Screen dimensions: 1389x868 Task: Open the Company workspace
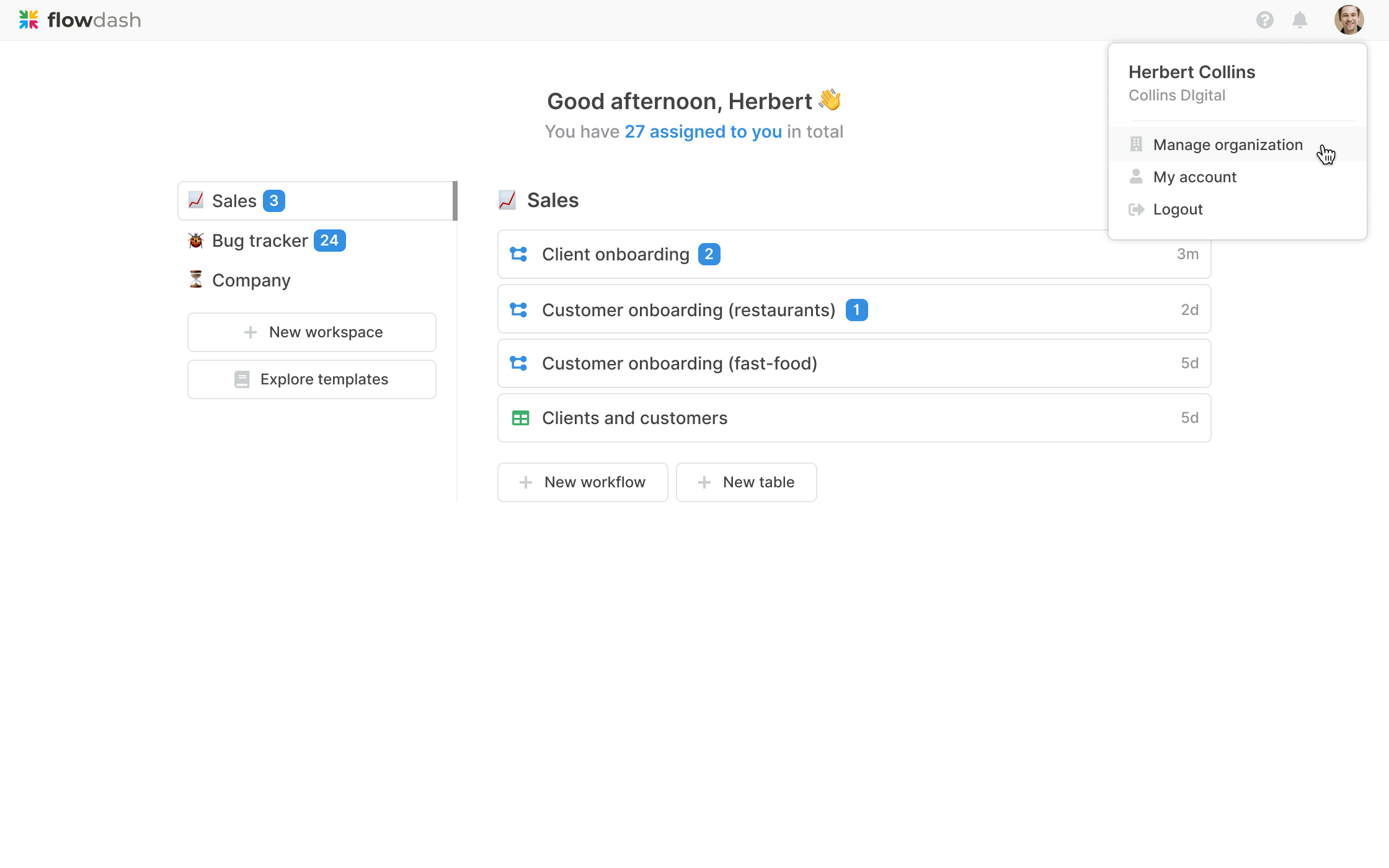[x=251, y=280]
